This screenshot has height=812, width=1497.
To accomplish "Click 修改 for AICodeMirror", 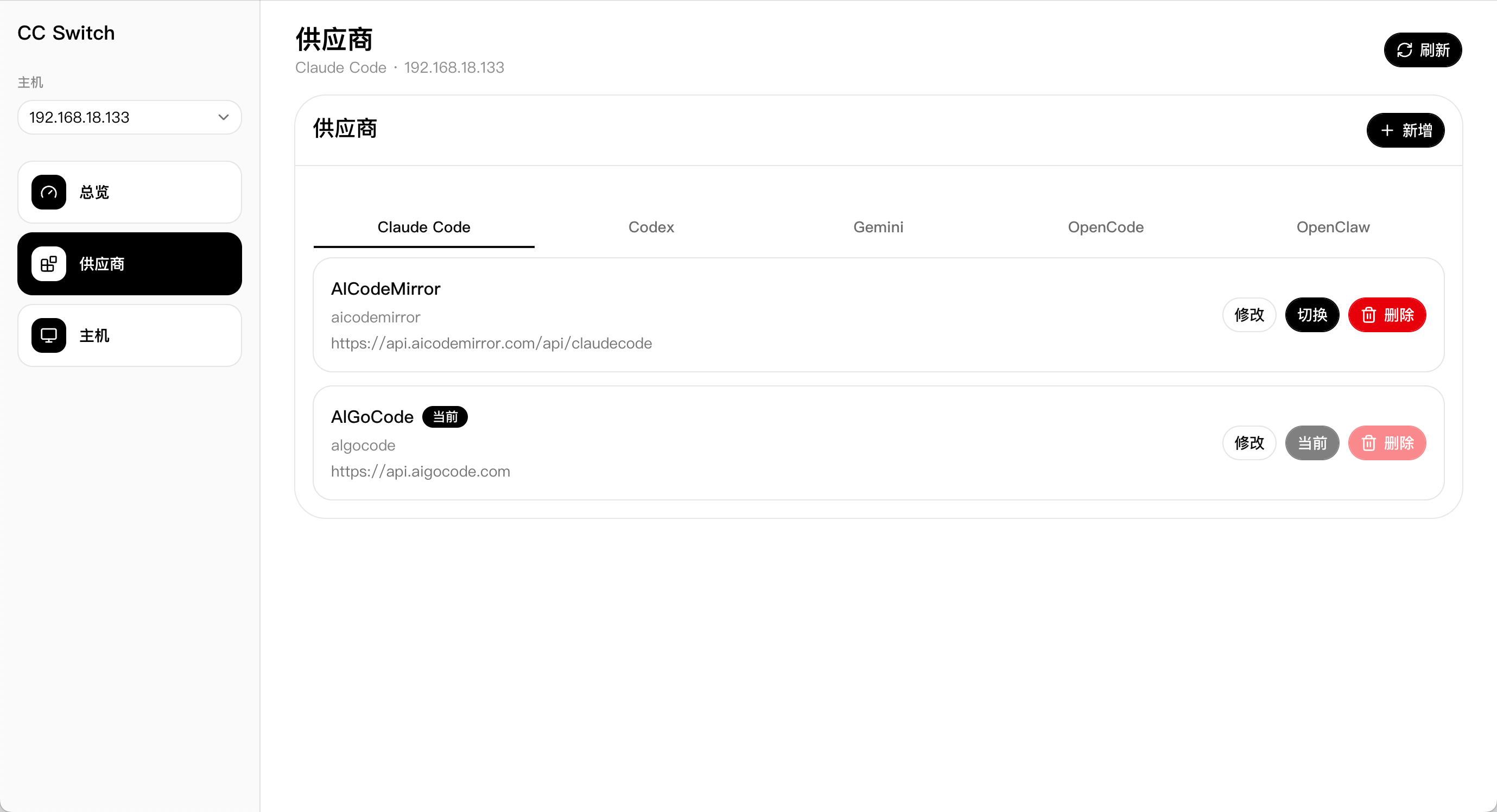I will tap(1249, 315).
